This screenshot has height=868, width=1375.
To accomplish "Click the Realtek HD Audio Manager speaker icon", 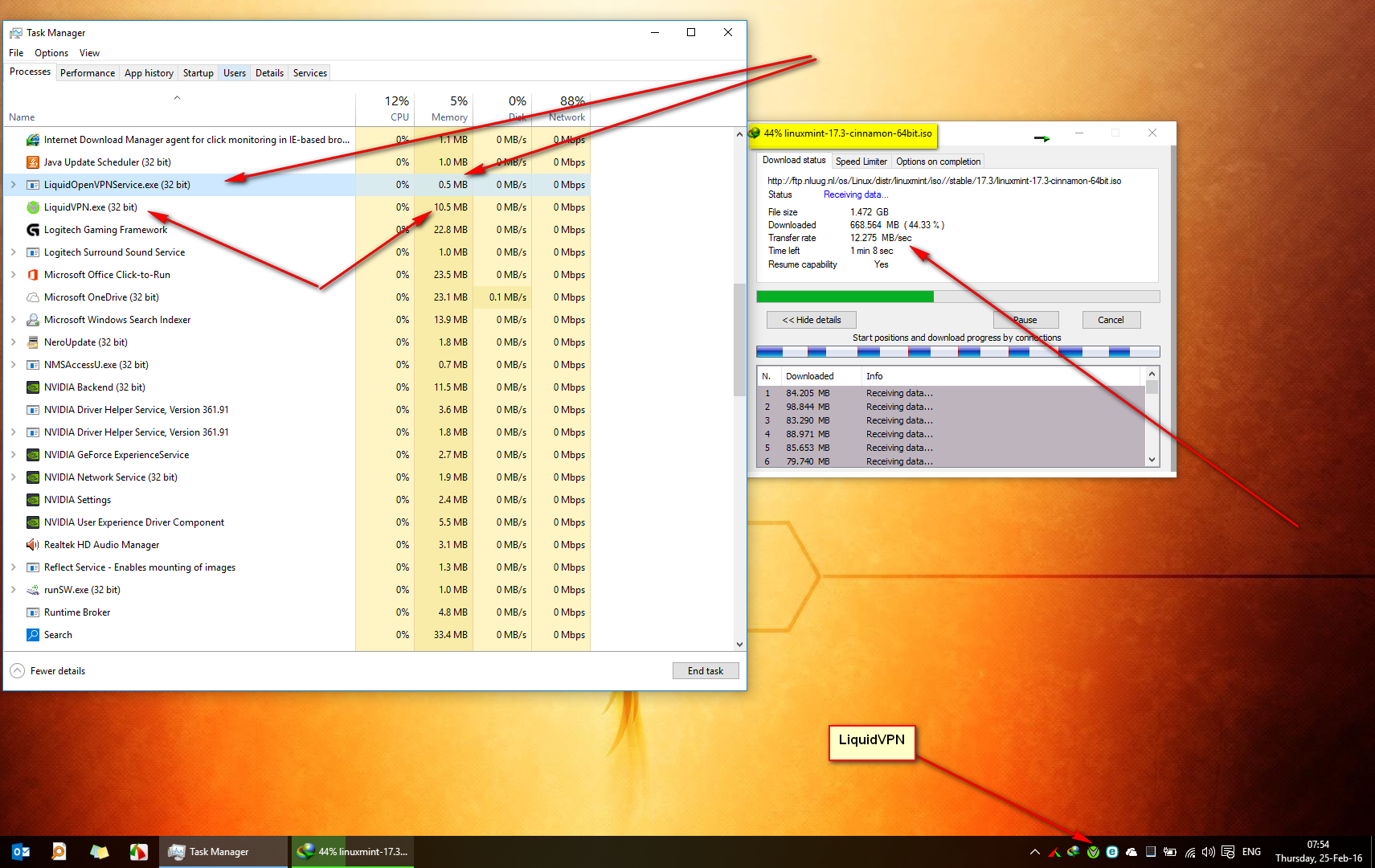I will pyautogui.click(x=33, y=545).
